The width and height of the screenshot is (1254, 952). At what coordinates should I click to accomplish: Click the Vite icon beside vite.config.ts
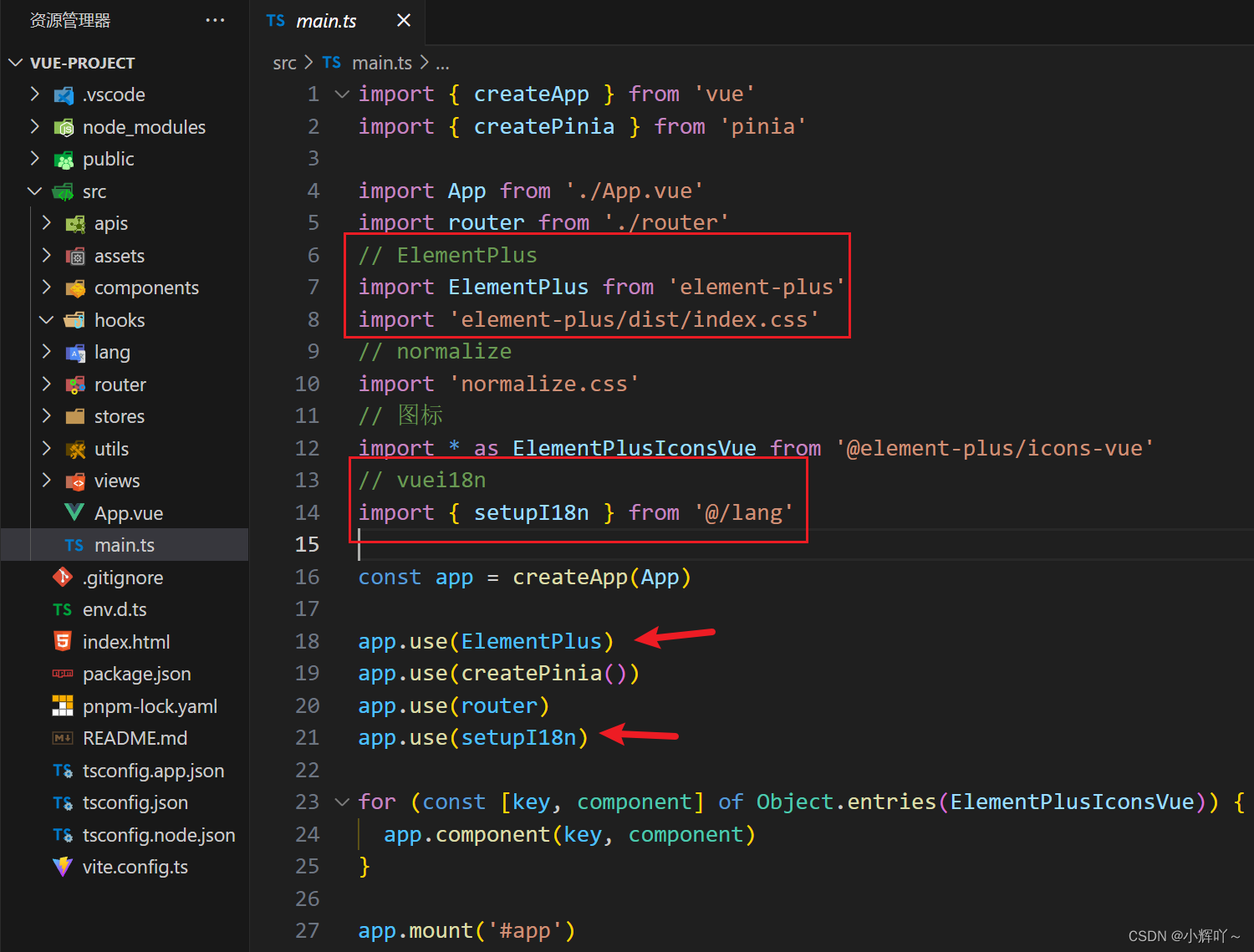pos(63,867)
